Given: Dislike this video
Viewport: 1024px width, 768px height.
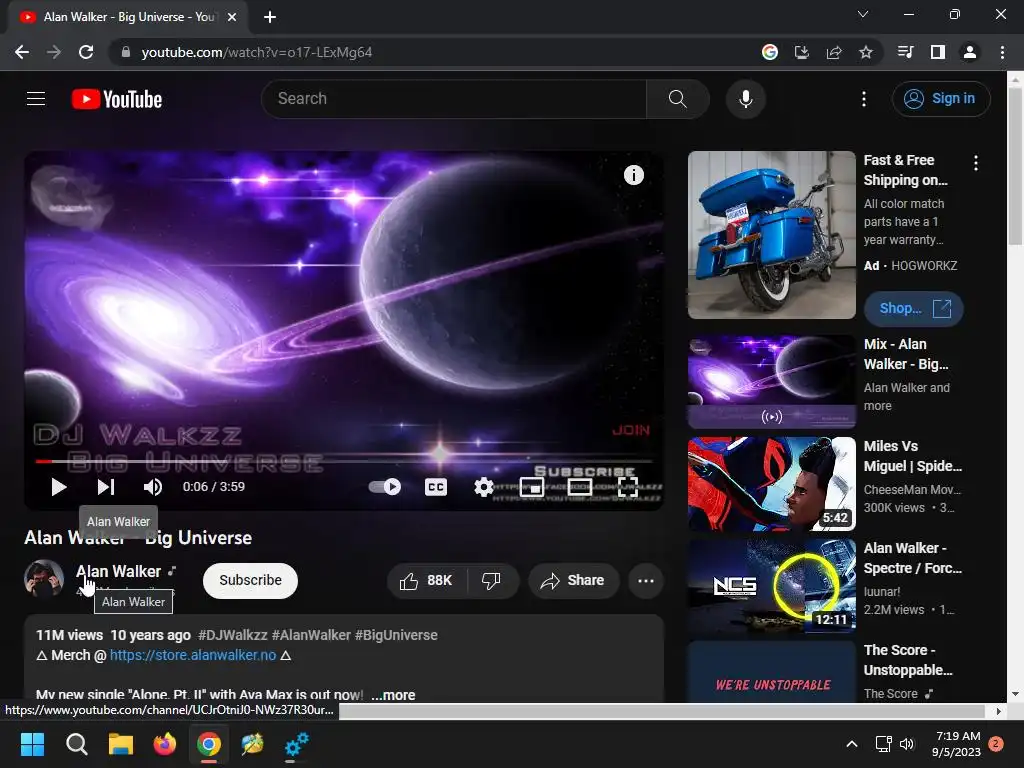Looking at the screenshot, I should pyautogui.click(x=492, y=580).
